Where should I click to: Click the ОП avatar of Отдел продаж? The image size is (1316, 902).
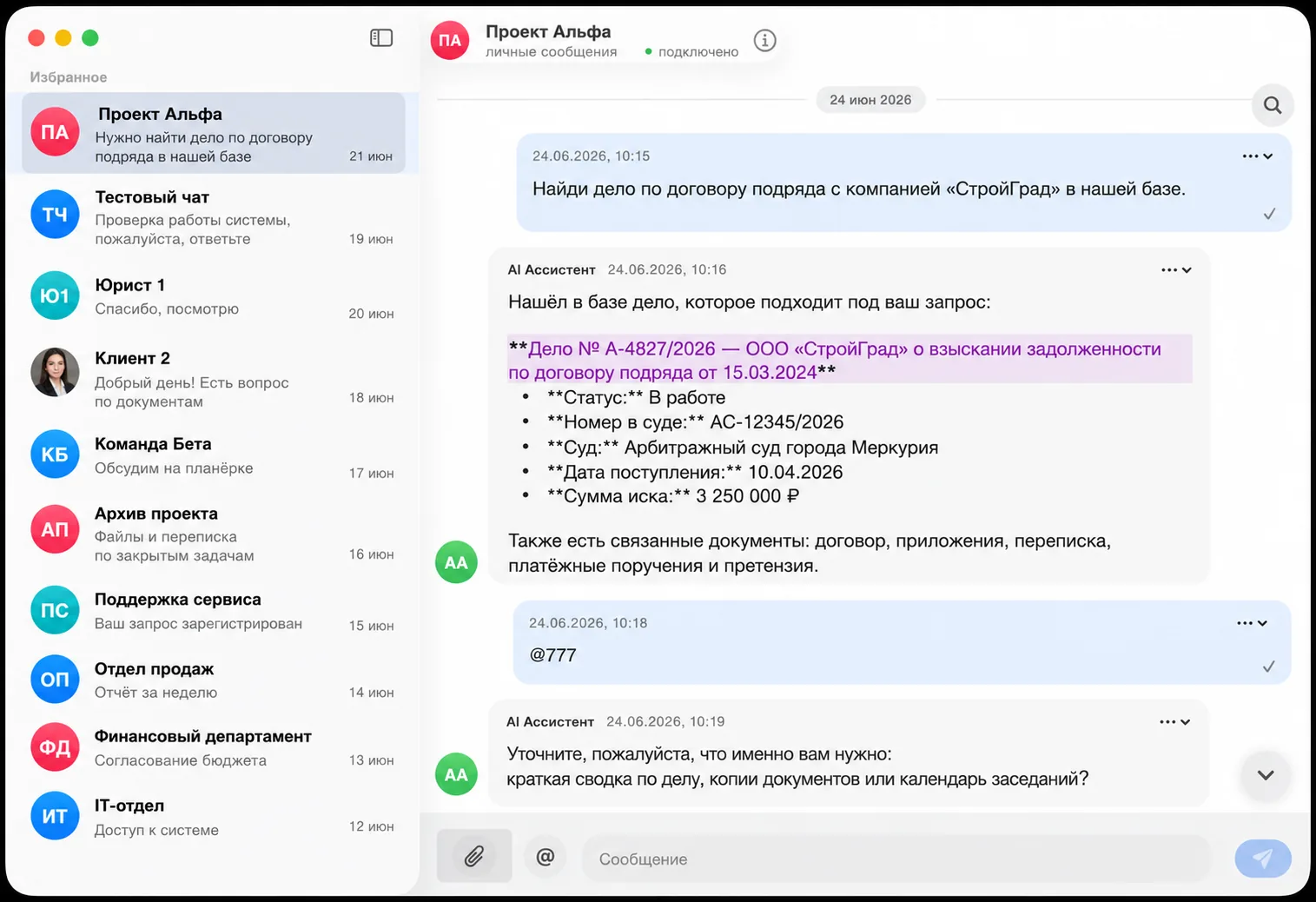55,679
